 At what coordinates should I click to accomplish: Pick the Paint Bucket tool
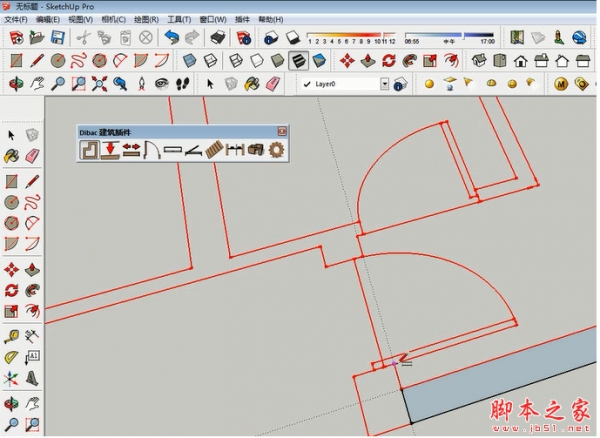pyautogui.click(x=11, y=157)
